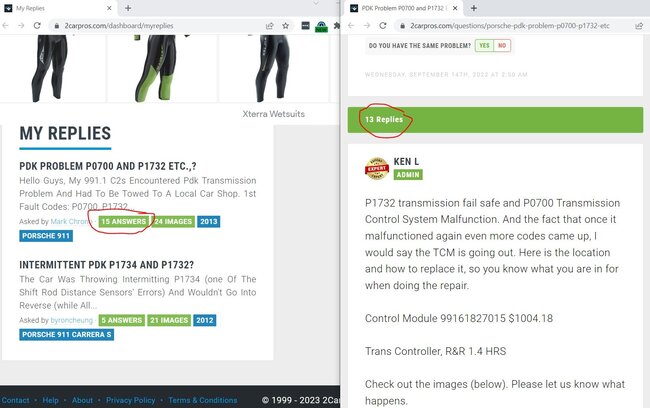Open Contact footer link
Viewport: 650px width, 408px height.
pos(15,400)
